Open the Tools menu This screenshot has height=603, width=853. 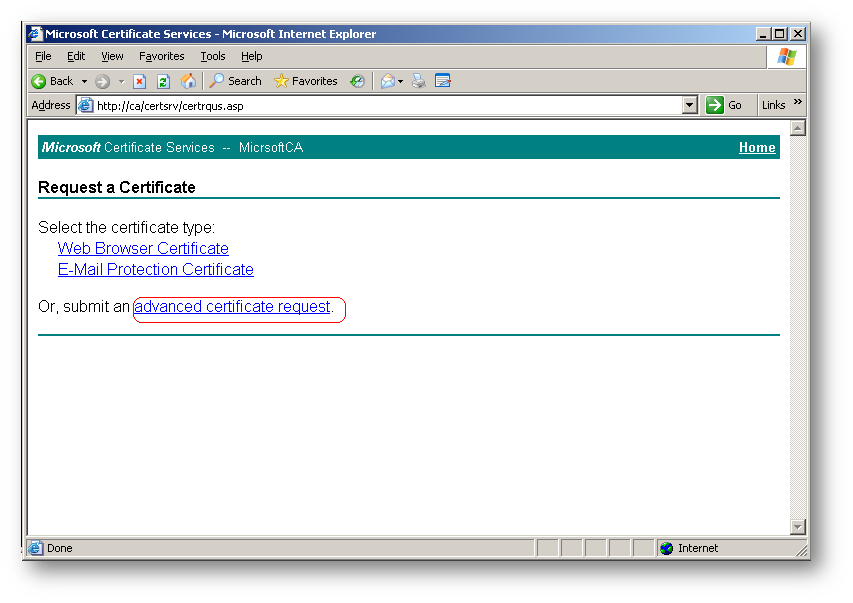point(213,56)
